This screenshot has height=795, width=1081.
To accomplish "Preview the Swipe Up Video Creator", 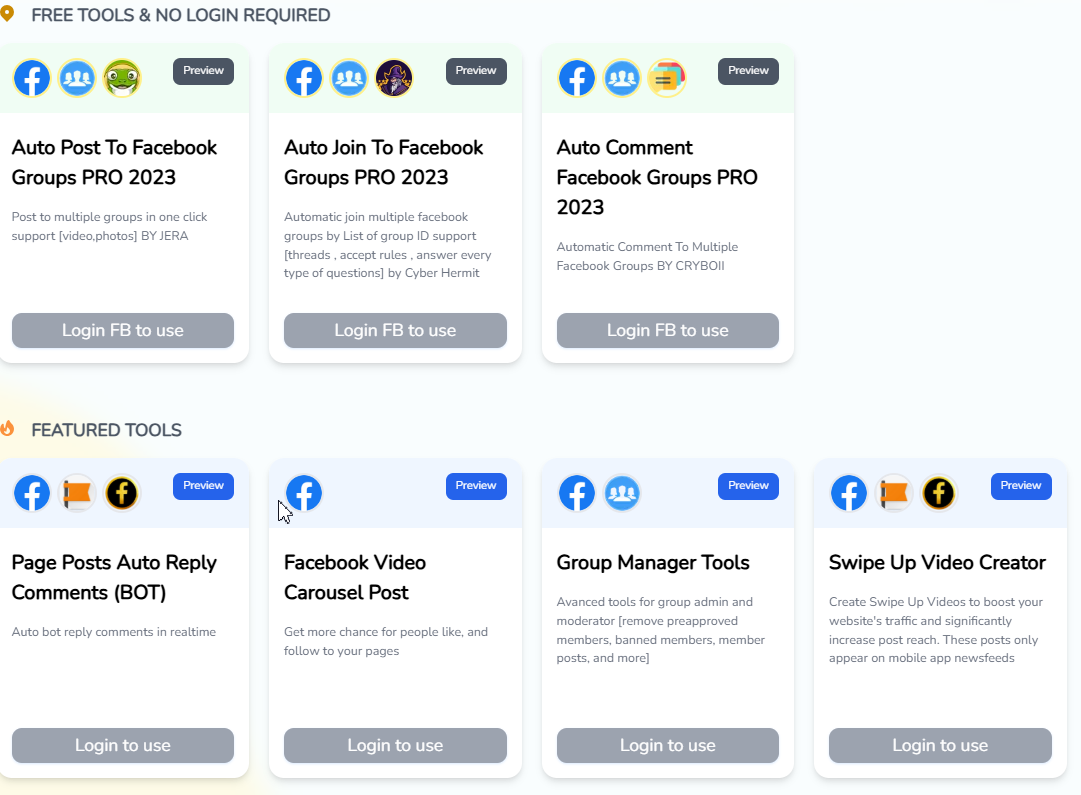I will tap(1021, 486).
